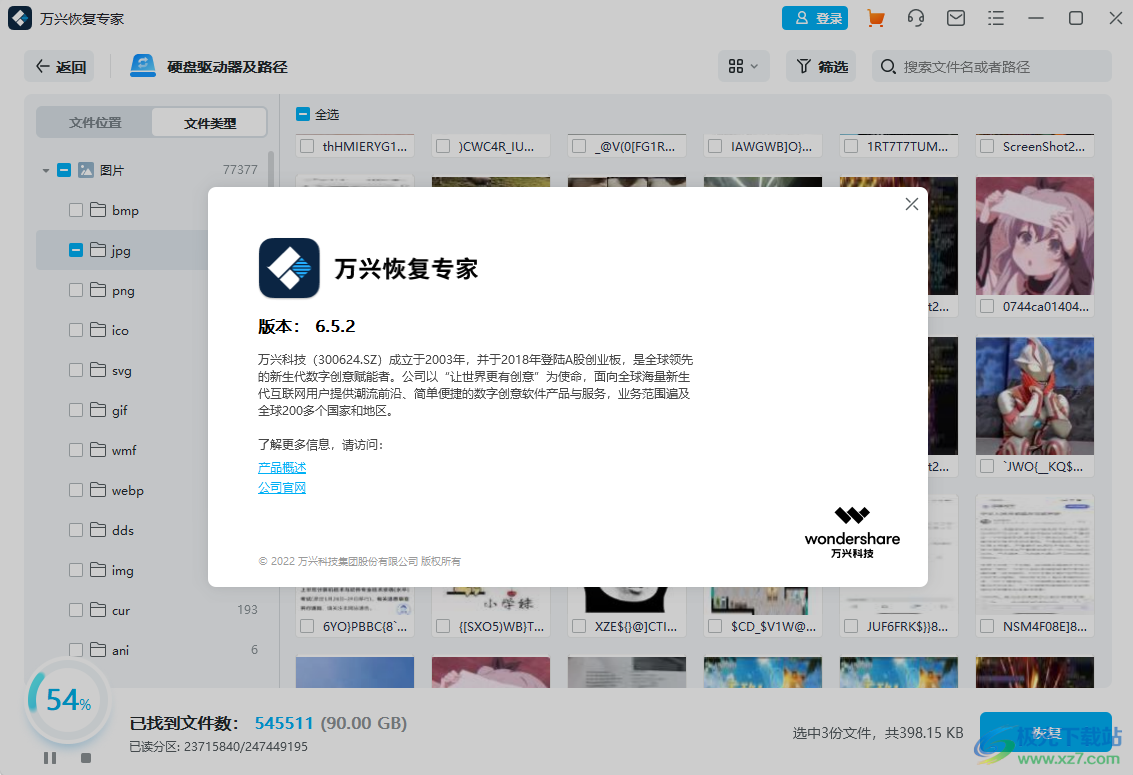
Task: Click the 硬盘驱动器及路径 drive icon
Action: (143, 66)
